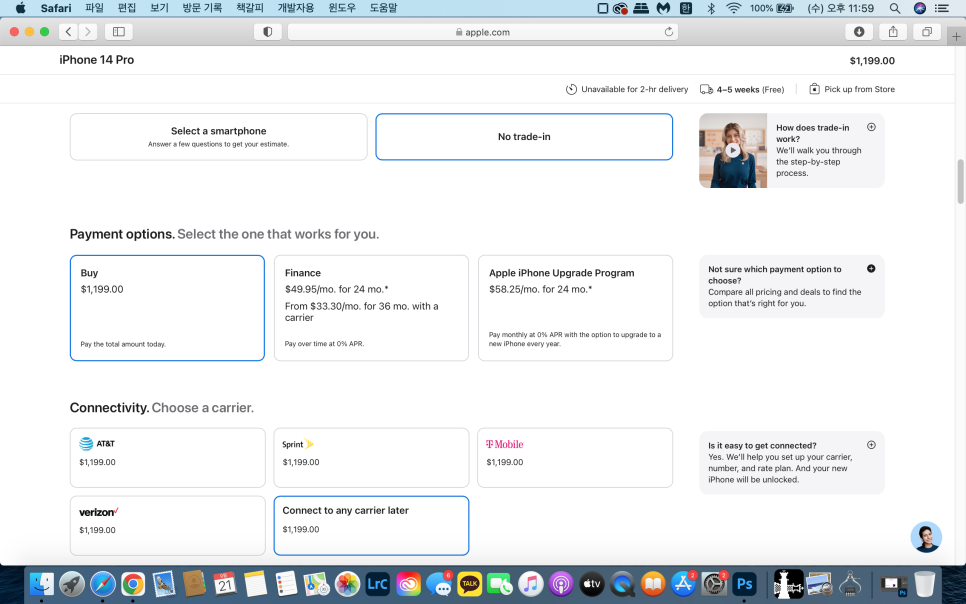Screen dimensions: 966x604
Task: Open the 보기 menu
Action: [x=160, y=8]
